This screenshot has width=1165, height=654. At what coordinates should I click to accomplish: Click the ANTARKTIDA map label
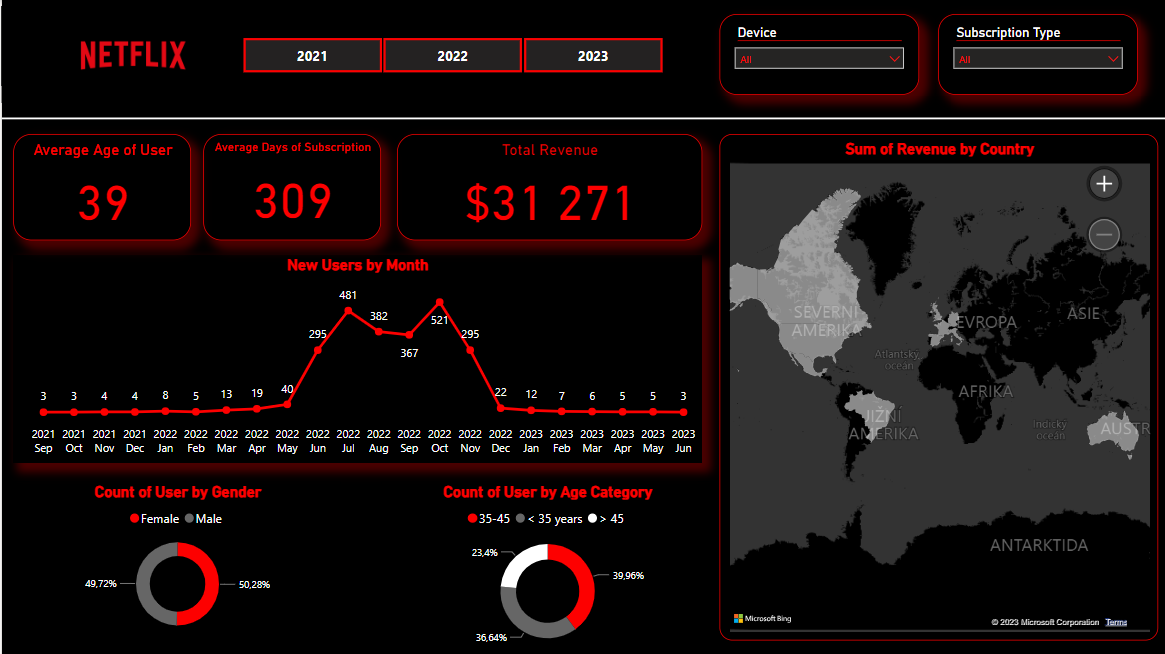[1039, 545]
